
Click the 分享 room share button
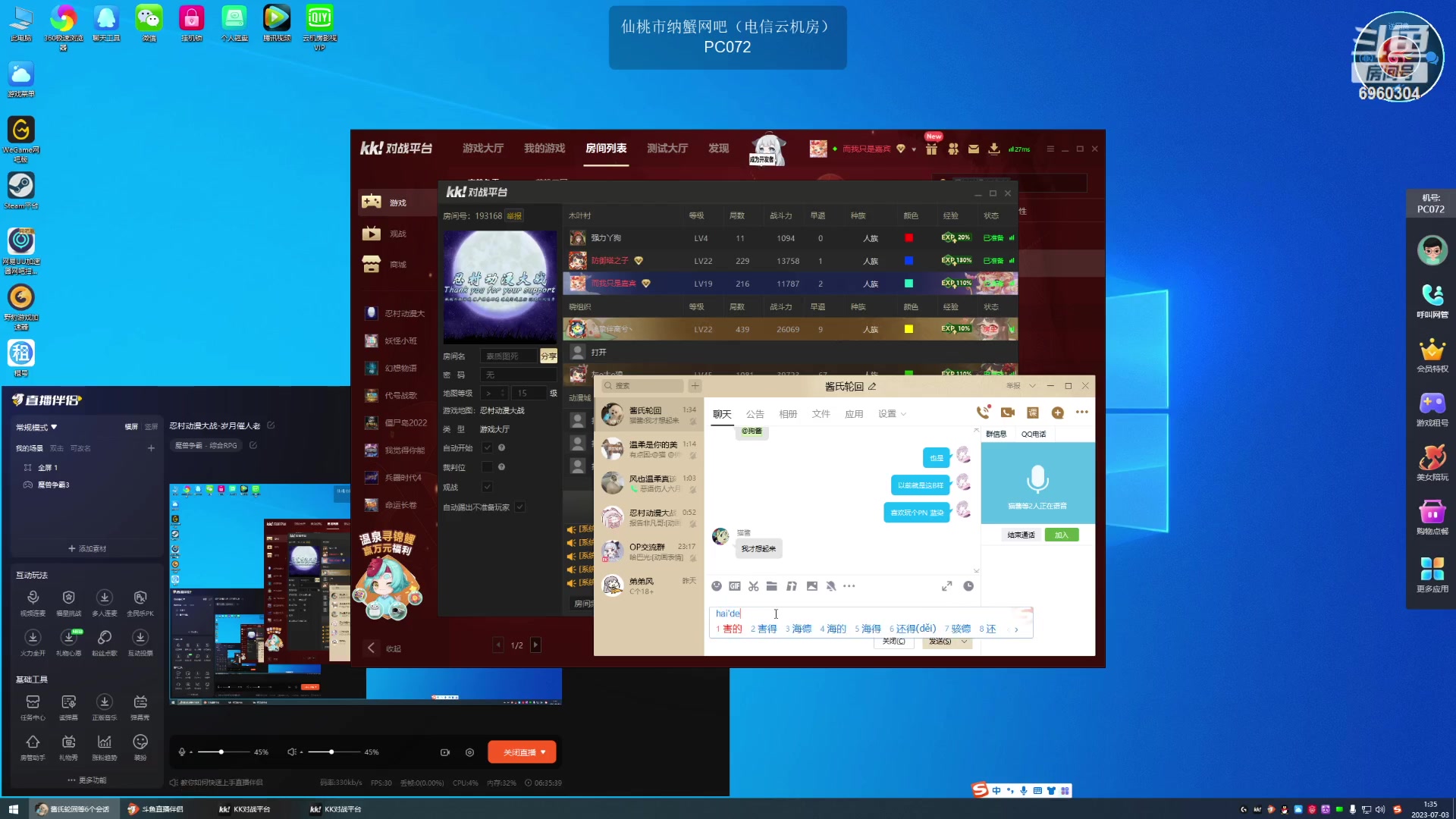tap(548, 356)
